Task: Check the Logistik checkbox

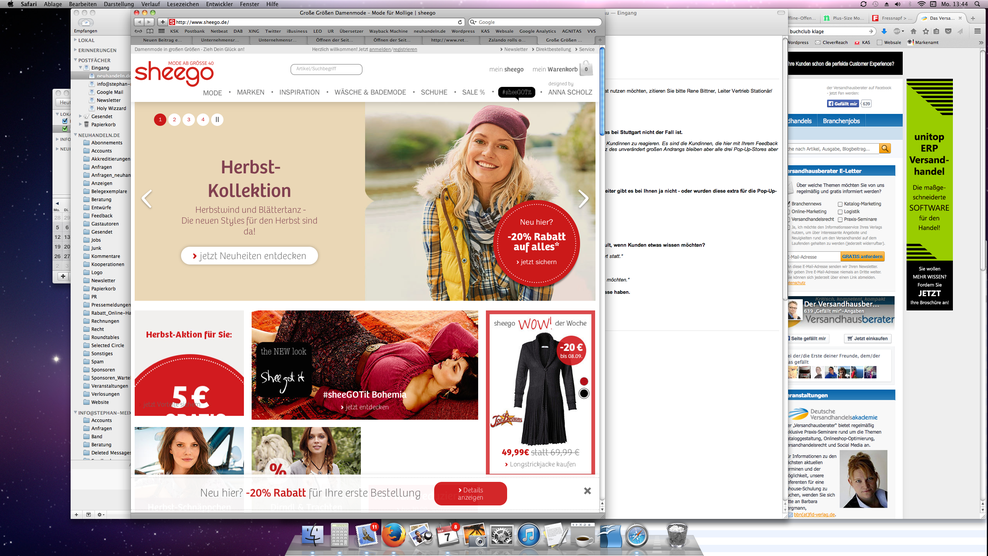Action: 840,212
